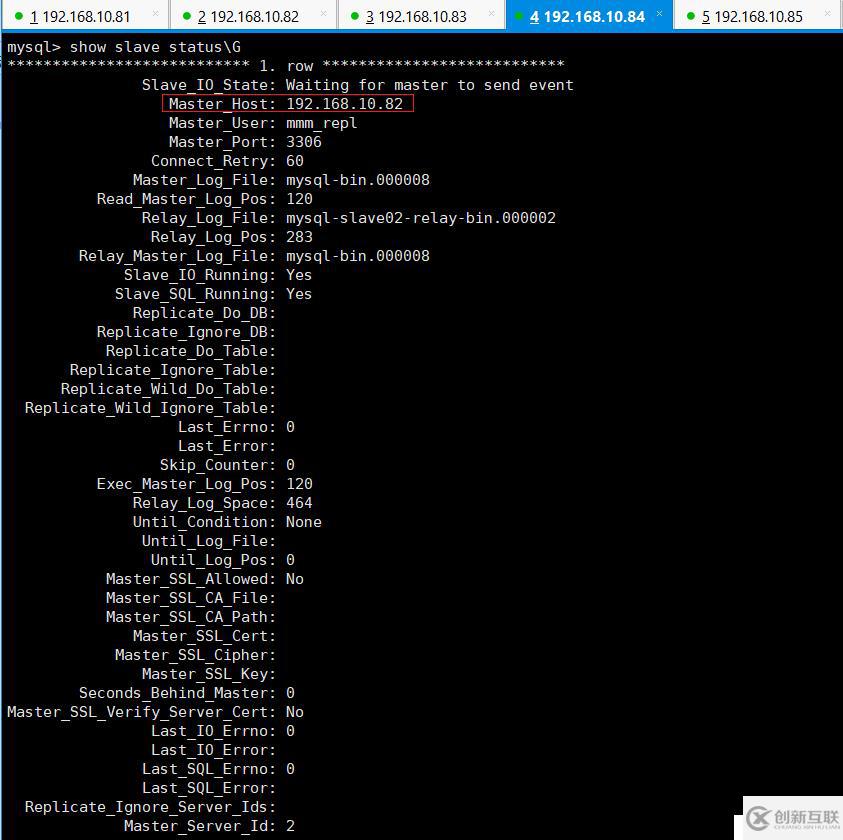Click Master_Host value 192.168.10.82
Screen dimensions: 843x840
point(345,104)
